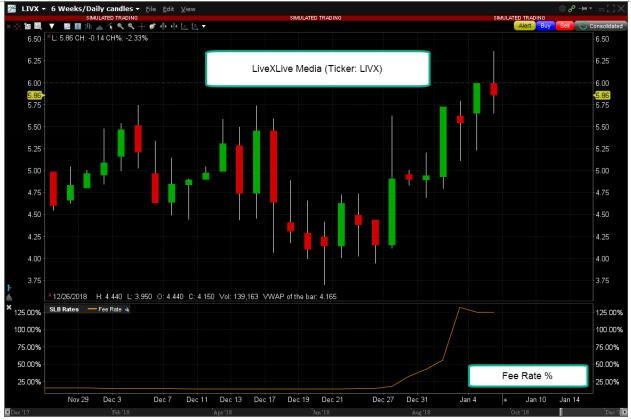This screenshot has height=420, width=631.
Task: Click the second horizontal-arrows icon in the toolbar
Action: (174, 26)
